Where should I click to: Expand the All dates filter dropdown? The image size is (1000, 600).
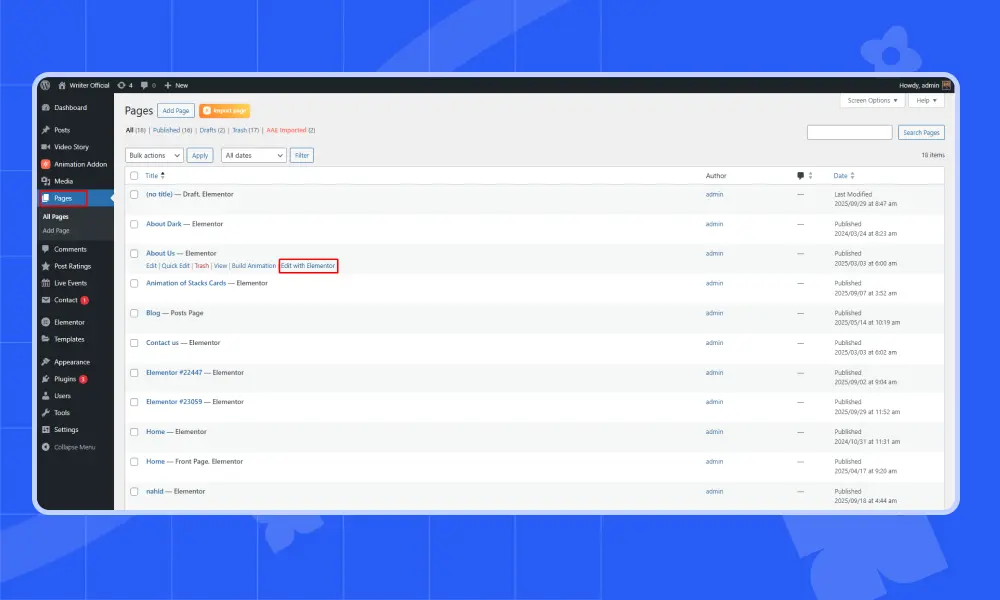pyautogui.click(x=252, y=155)
